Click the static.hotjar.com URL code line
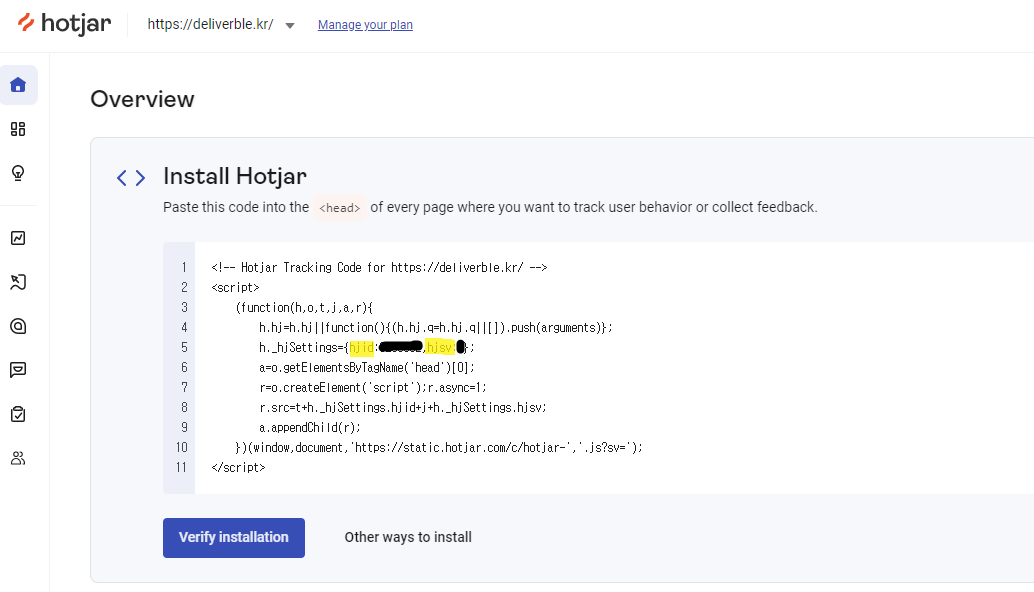1034x592 pixels. point(439,448)
